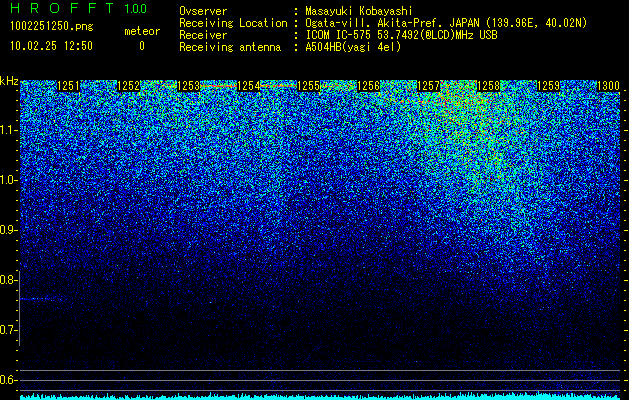Click the cyan signal level graph at bottom
Screen dimensions: 629x400
[320, 396]
